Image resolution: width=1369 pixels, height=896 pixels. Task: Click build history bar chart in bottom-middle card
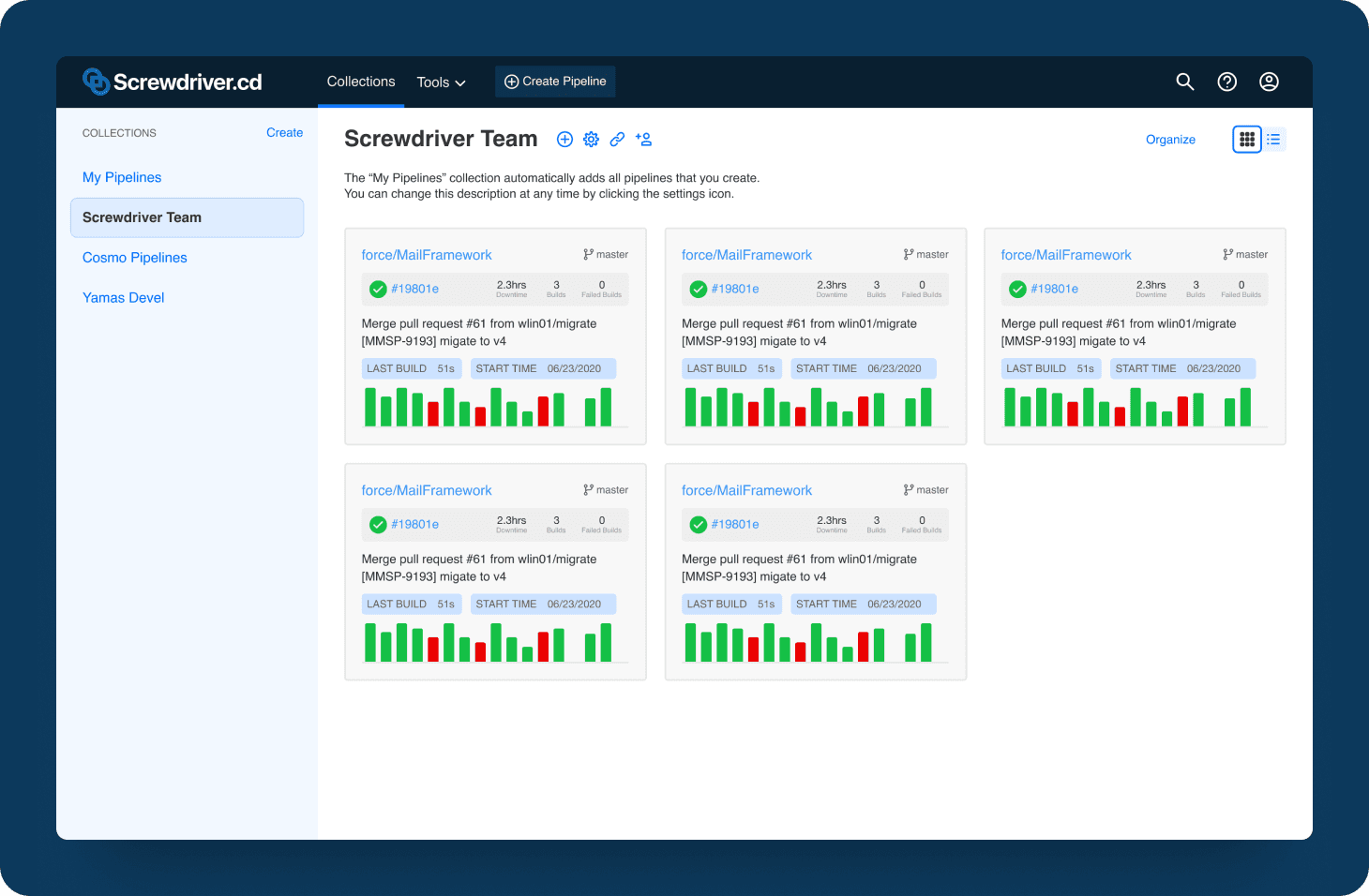[815, 642]
